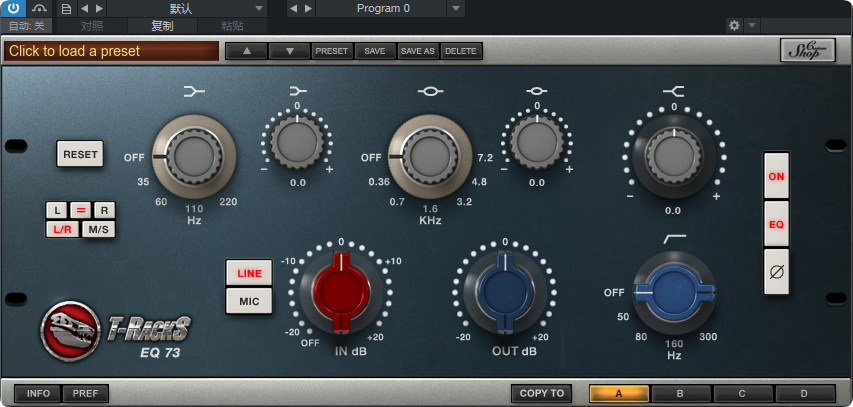Click the SAVE AS button

[418, 51]
